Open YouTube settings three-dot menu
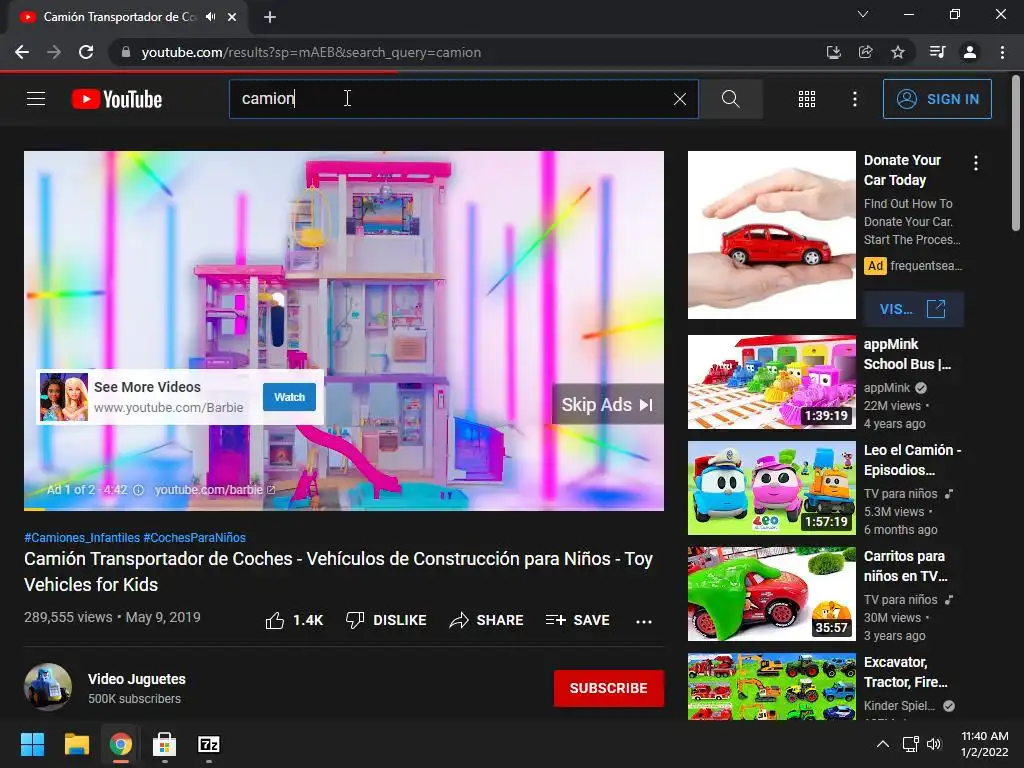The image size is (1024, 768). coord(855,99)
